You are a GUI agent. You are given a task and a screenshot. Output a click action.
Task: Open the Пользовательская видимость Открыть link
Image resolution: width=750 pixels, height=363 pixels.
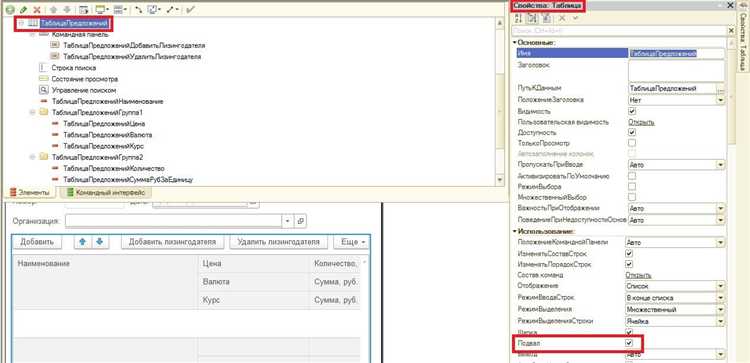pyautogui.click(x=641, y=122)
